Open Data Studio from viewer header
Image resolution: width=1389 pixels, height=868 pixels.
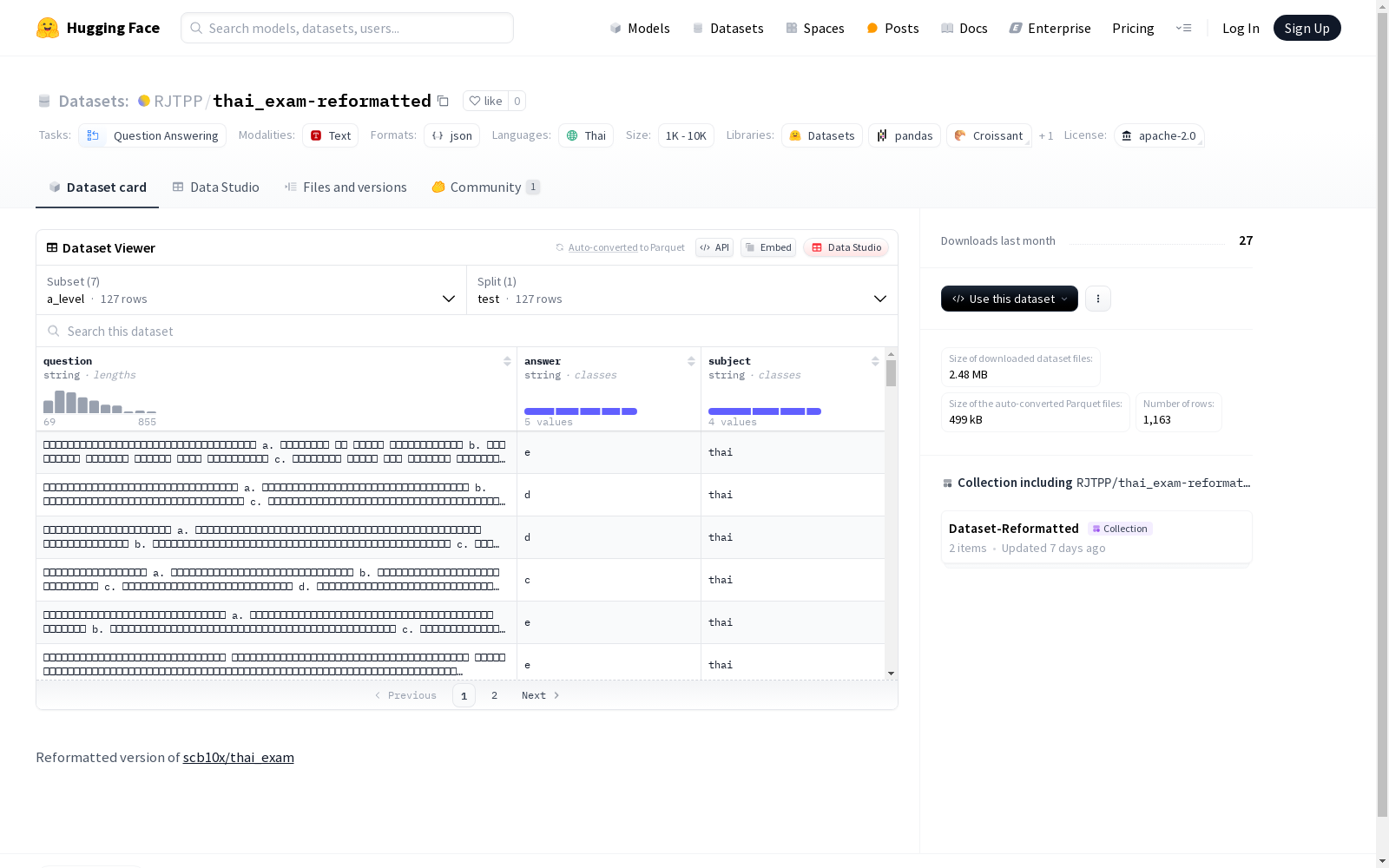(846, 247)
